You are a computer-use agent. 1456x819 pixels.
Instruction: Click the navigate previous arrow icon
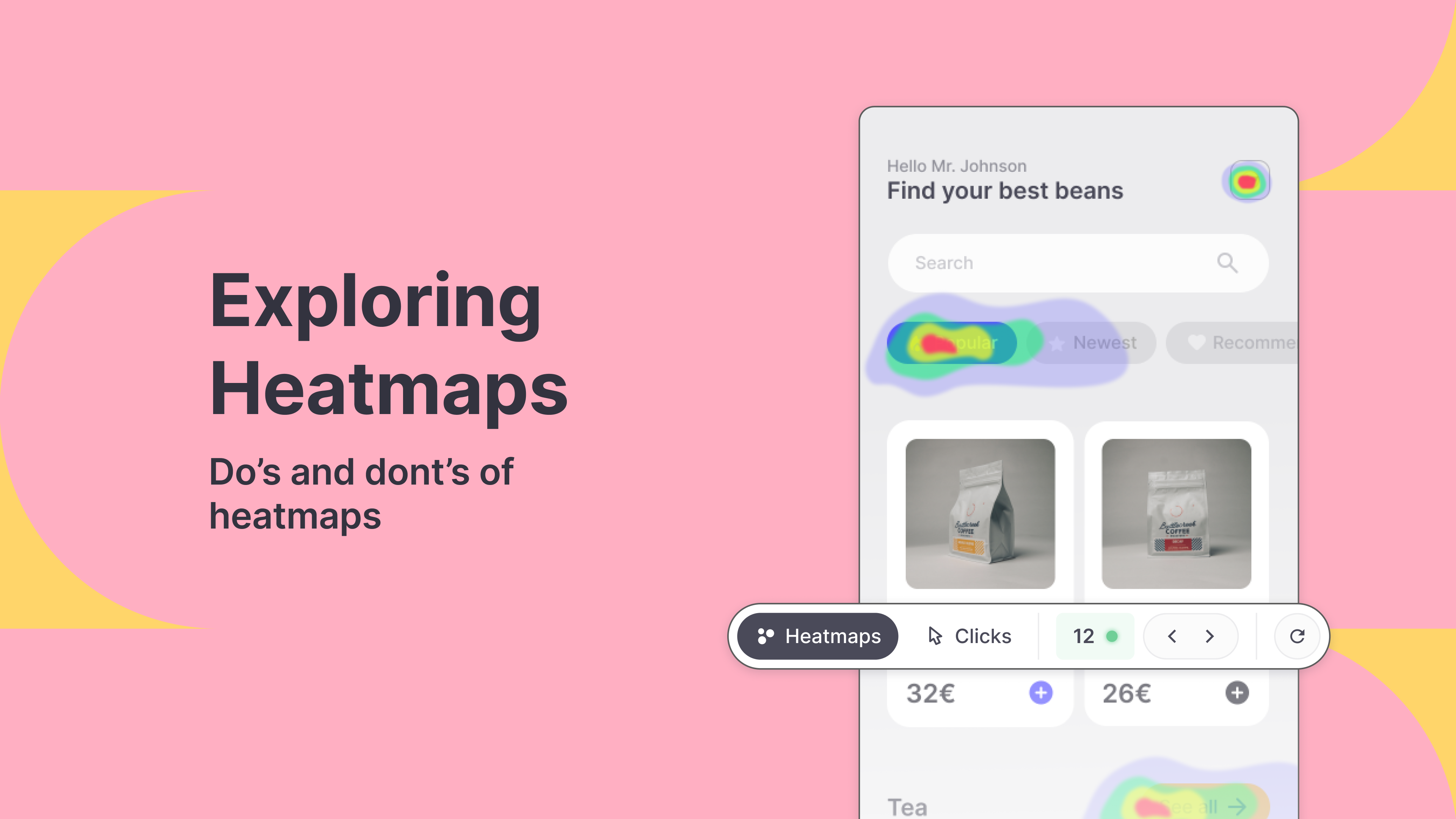tap(1172, 636)
